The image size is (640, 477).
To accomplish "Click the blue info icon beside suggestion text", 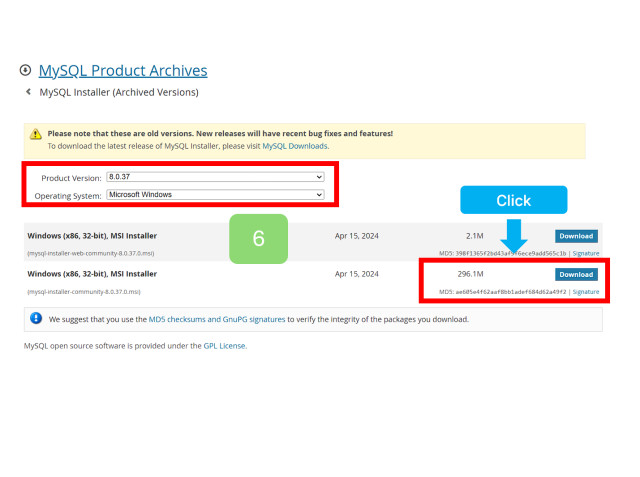I will 36,318.
